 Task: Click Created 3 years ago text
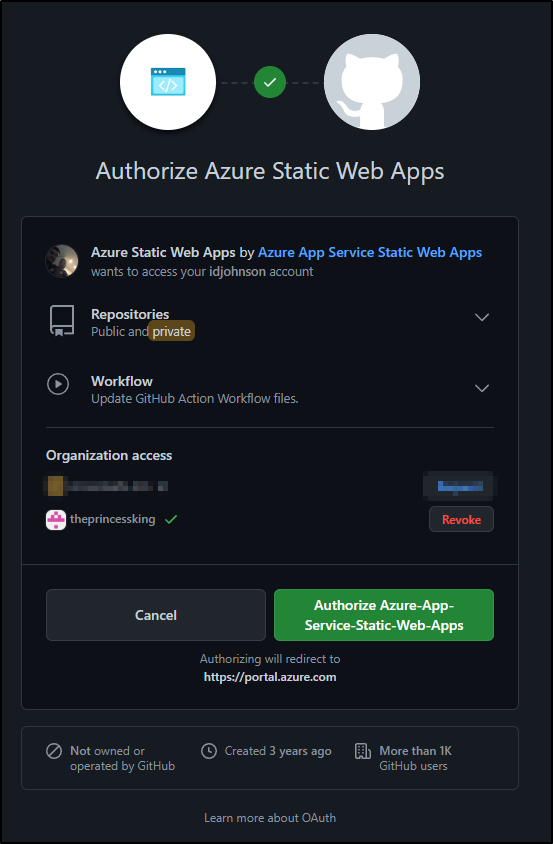tap(278, 751)
